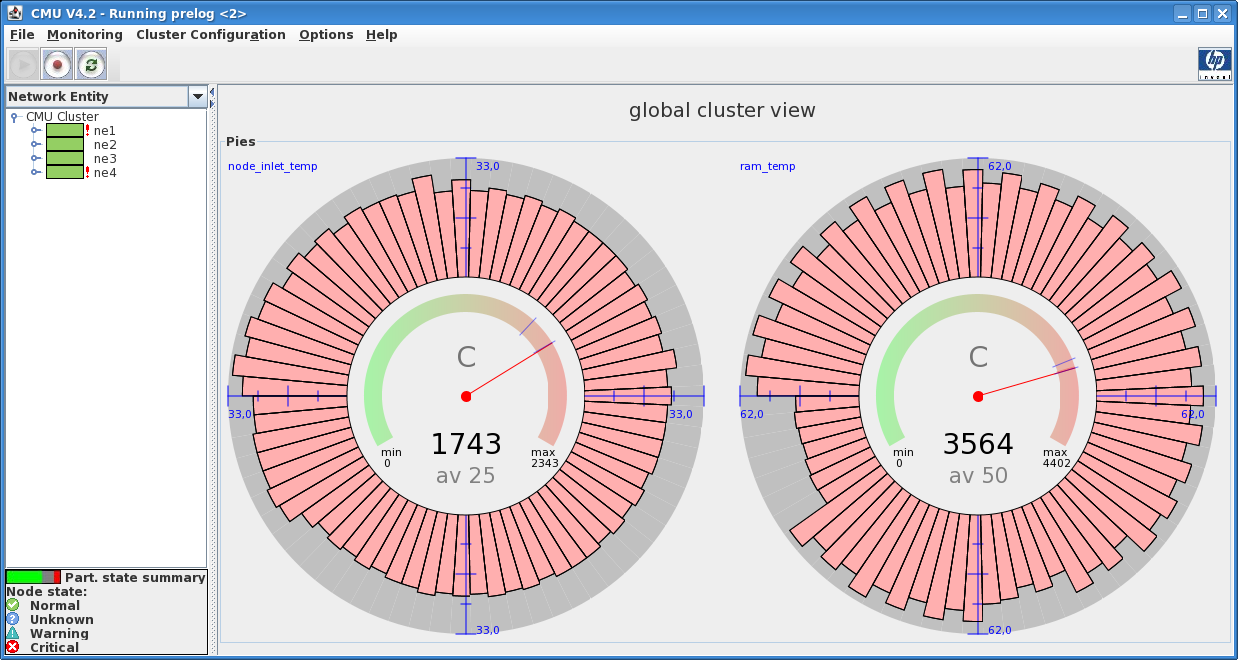Image resolution: width=1238 pixels, height=660 pixels.
Task: Collapse the CMU Cluster tree node
Action: coord(15,117)
